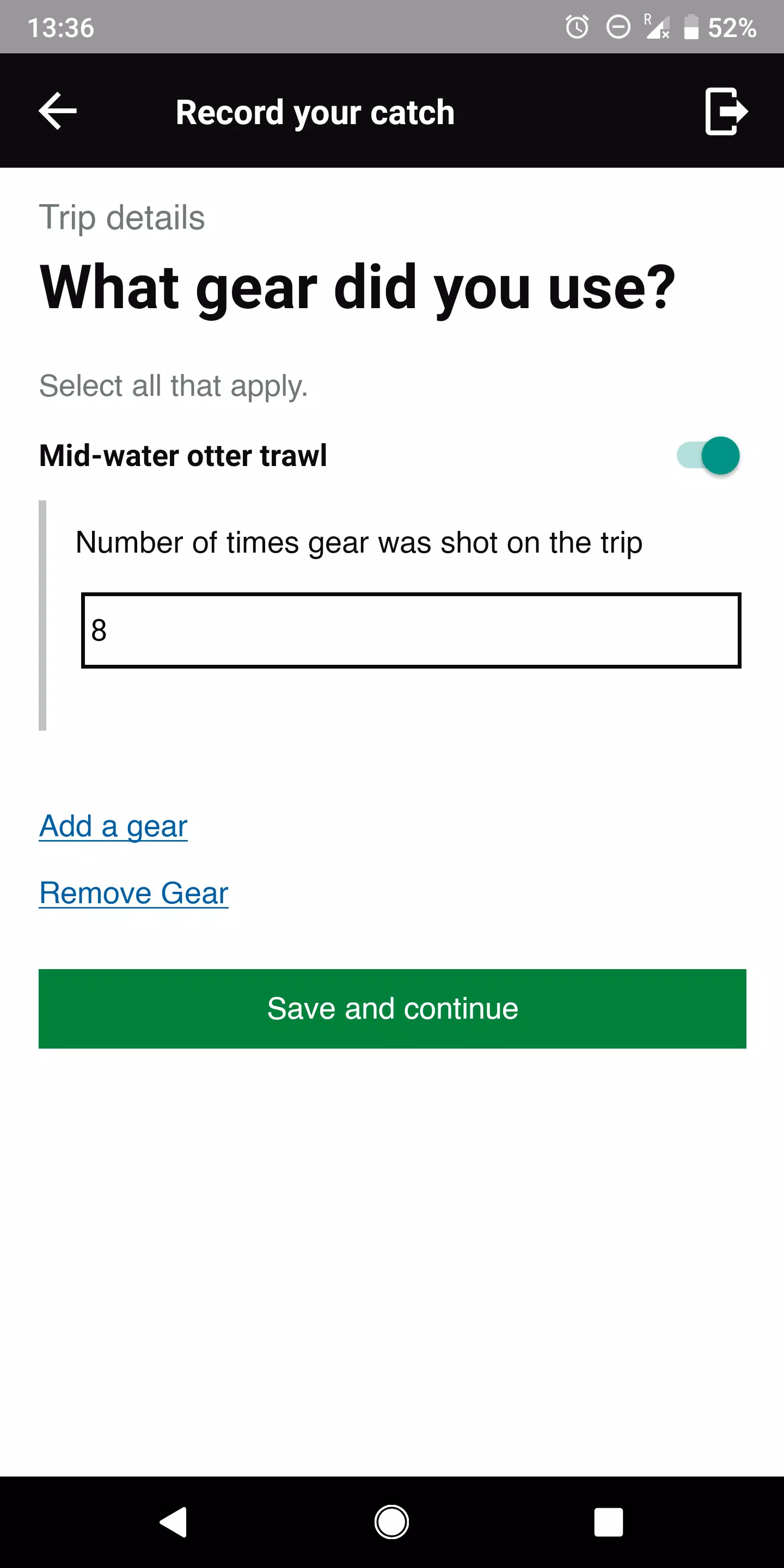The image size is (784, 1568).
Task: Tap the Trip details section label
Action: pyautogui.click(x=122, y=217)
